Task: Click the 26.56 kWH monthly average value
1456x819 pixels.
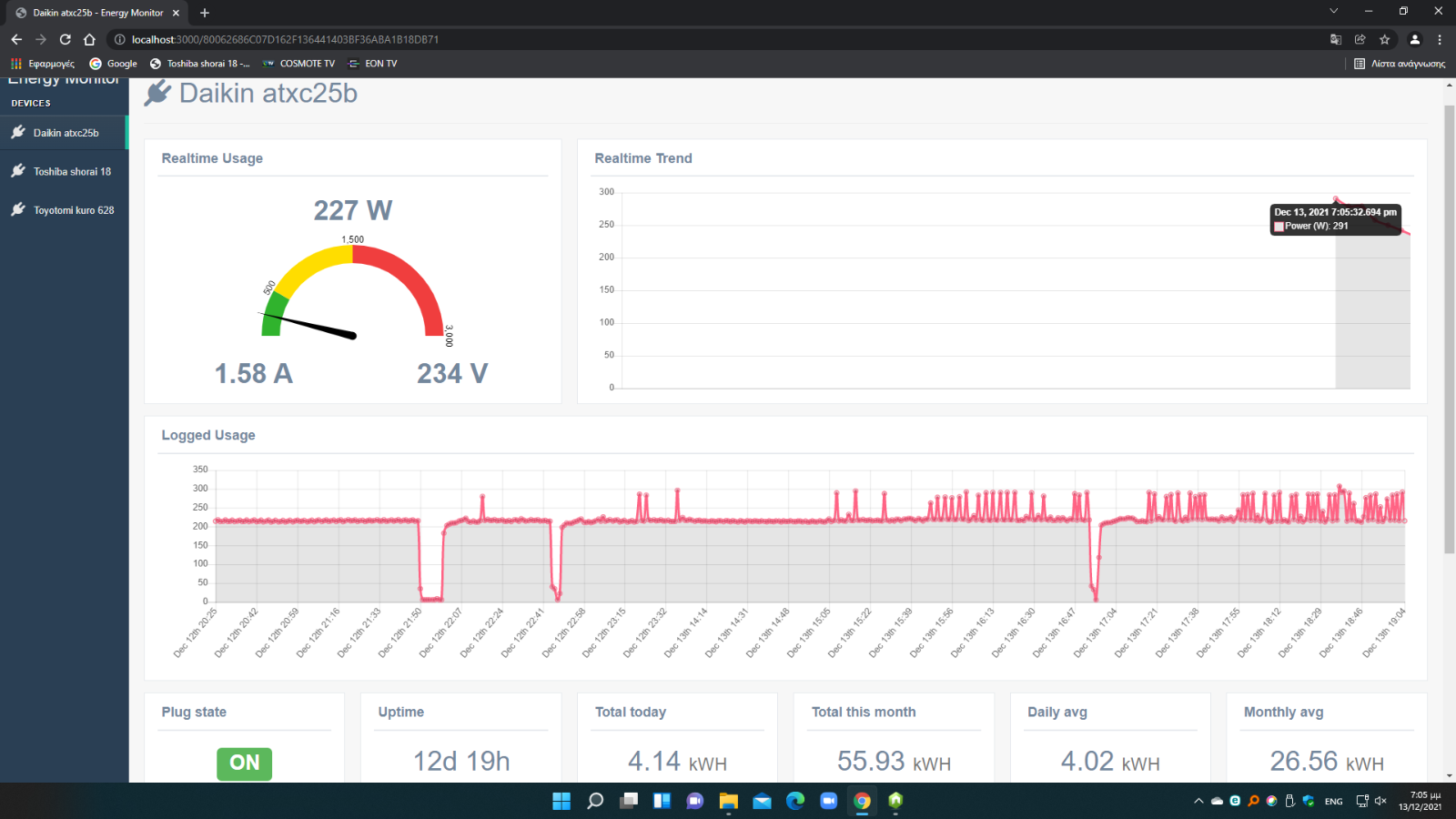Action: click(x=1327, y=761)
